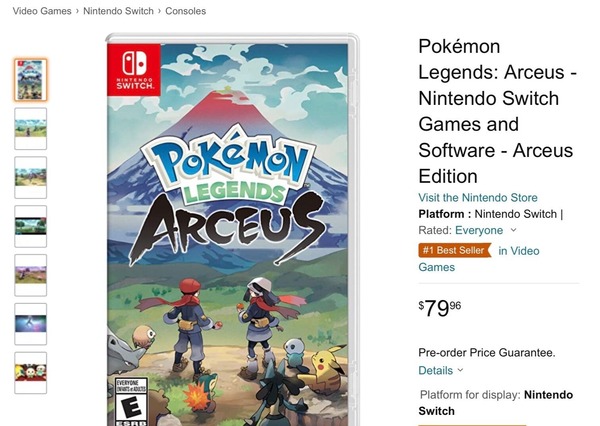Expand Pre-order Price Guarantee Details

[x=440, y=370]
